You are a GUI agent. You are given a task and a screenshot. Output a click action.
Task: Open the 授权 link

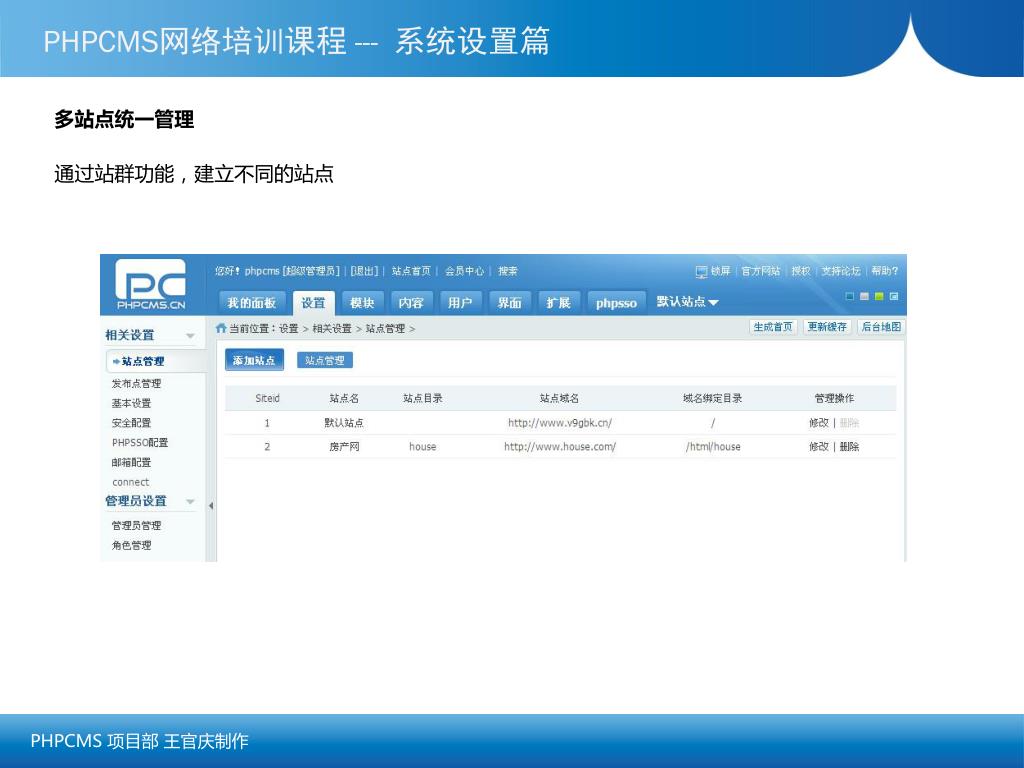click(x=801, y=271)
